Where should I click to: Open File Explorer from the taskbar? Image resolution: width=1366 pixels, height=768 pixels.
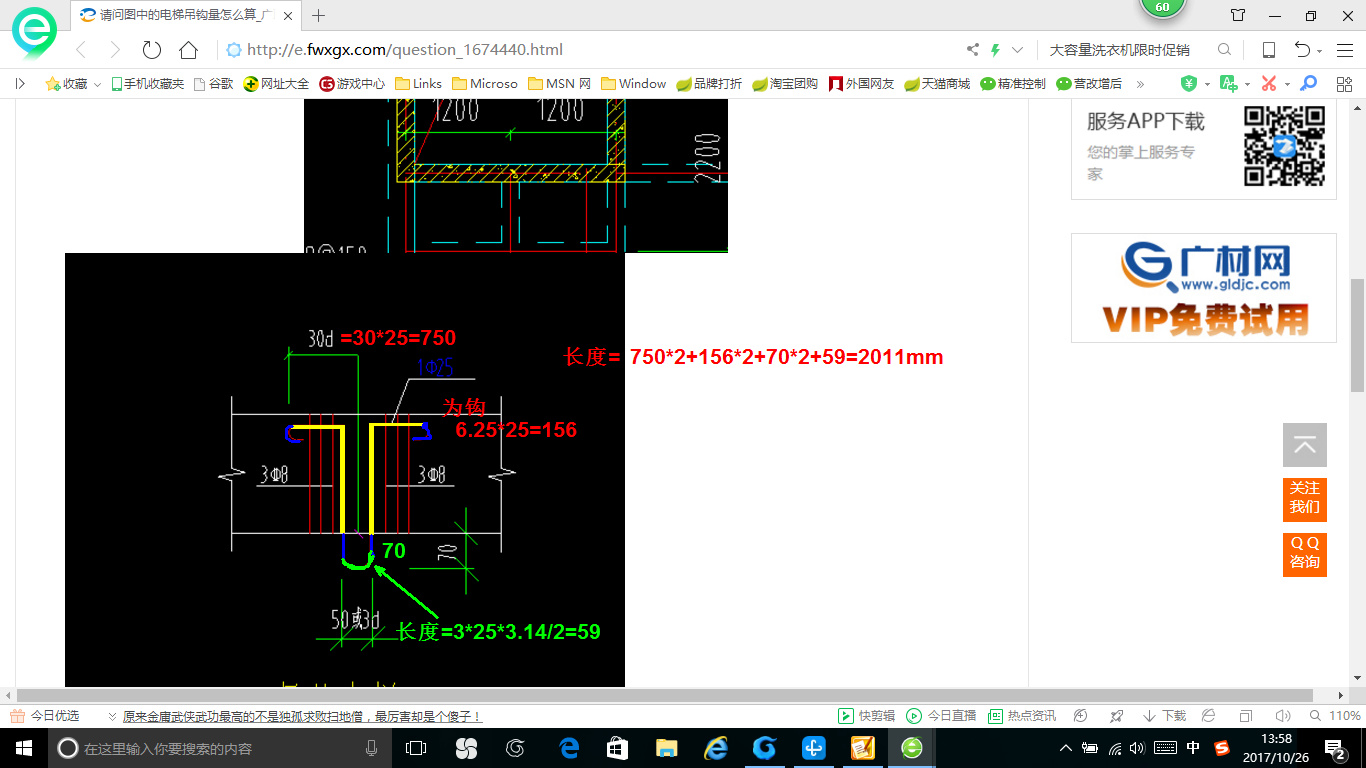(666, 748)
